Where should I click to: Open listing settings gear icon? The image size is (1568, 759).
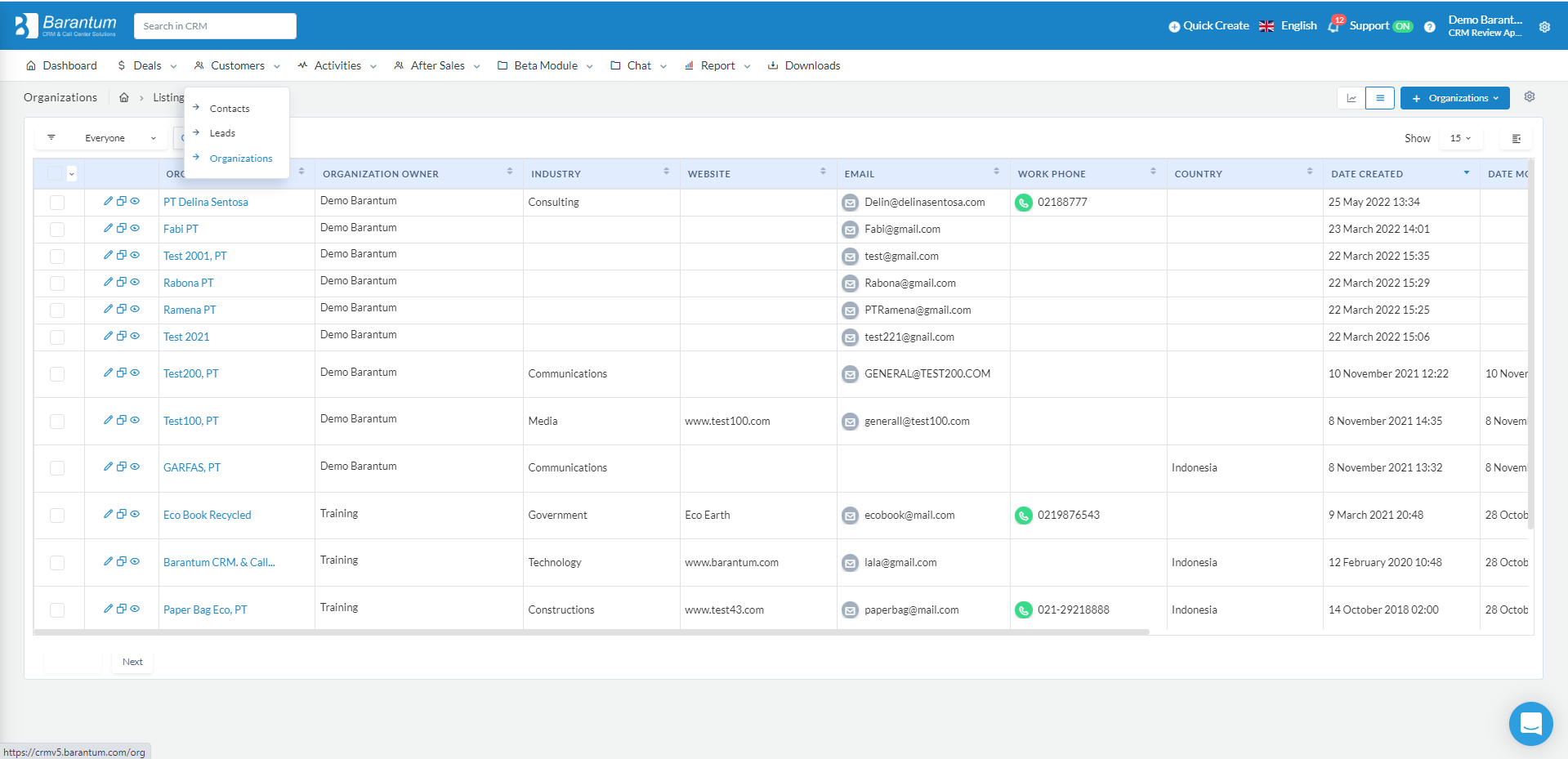coord(1530,96)
